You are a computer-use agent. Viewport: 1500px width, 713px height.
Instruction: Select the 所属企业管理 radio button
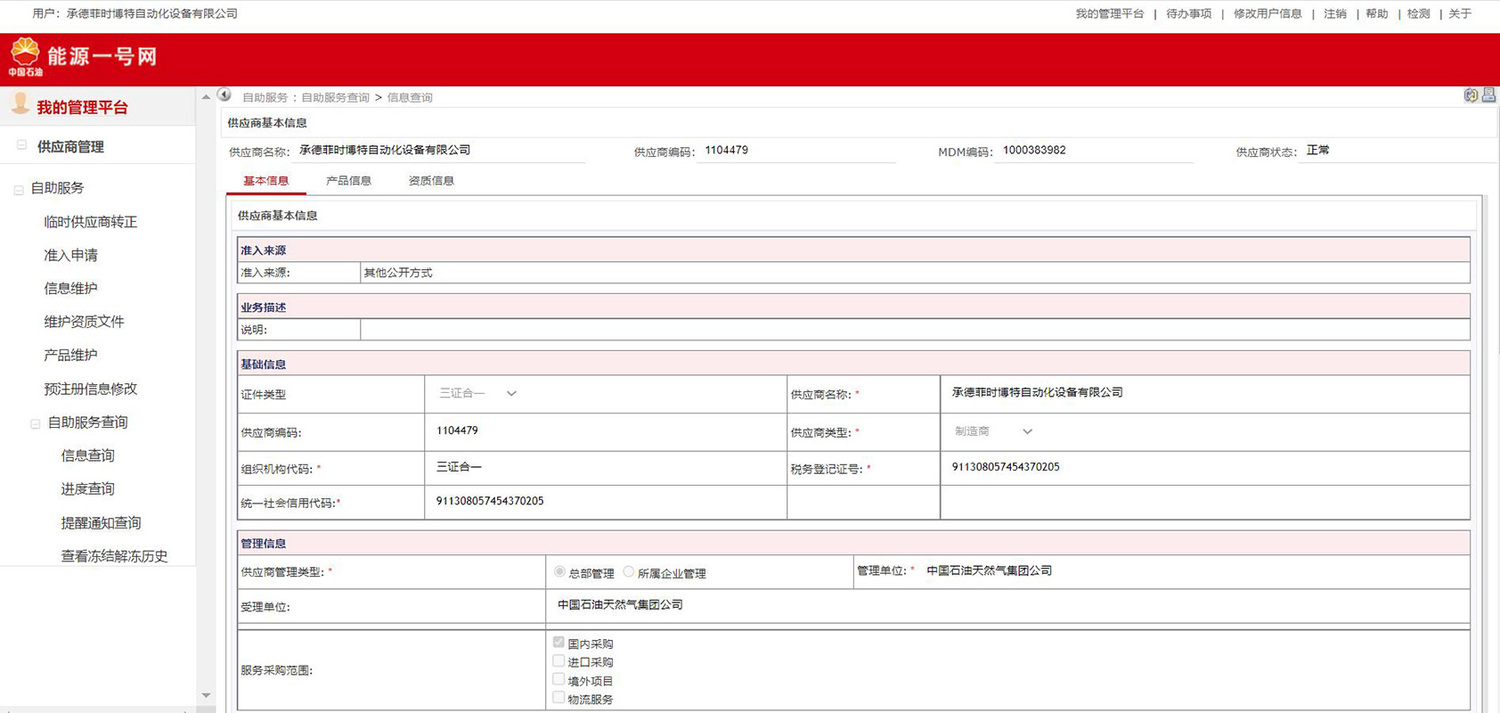click(x=628, y=572)
